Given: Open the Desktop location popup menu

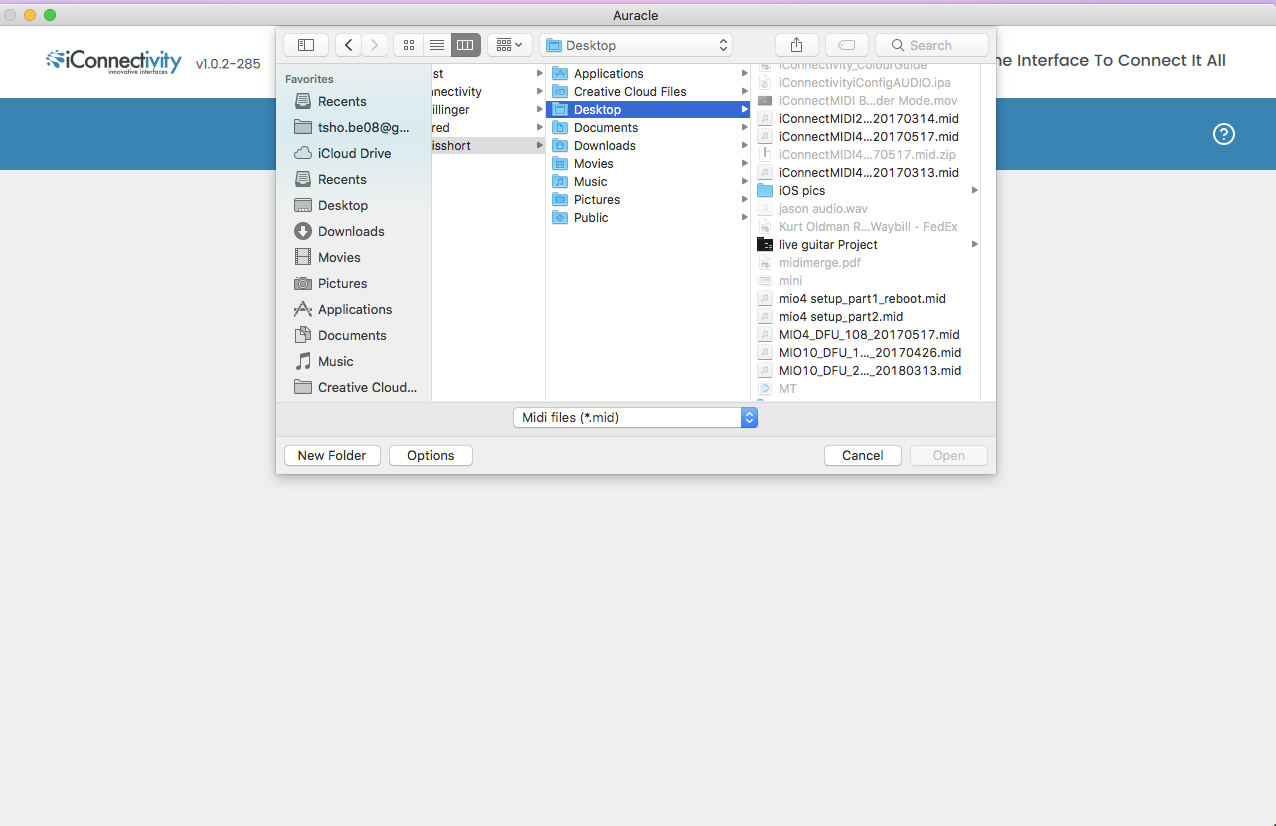Looking at the screenshot, I should [636, 45].
